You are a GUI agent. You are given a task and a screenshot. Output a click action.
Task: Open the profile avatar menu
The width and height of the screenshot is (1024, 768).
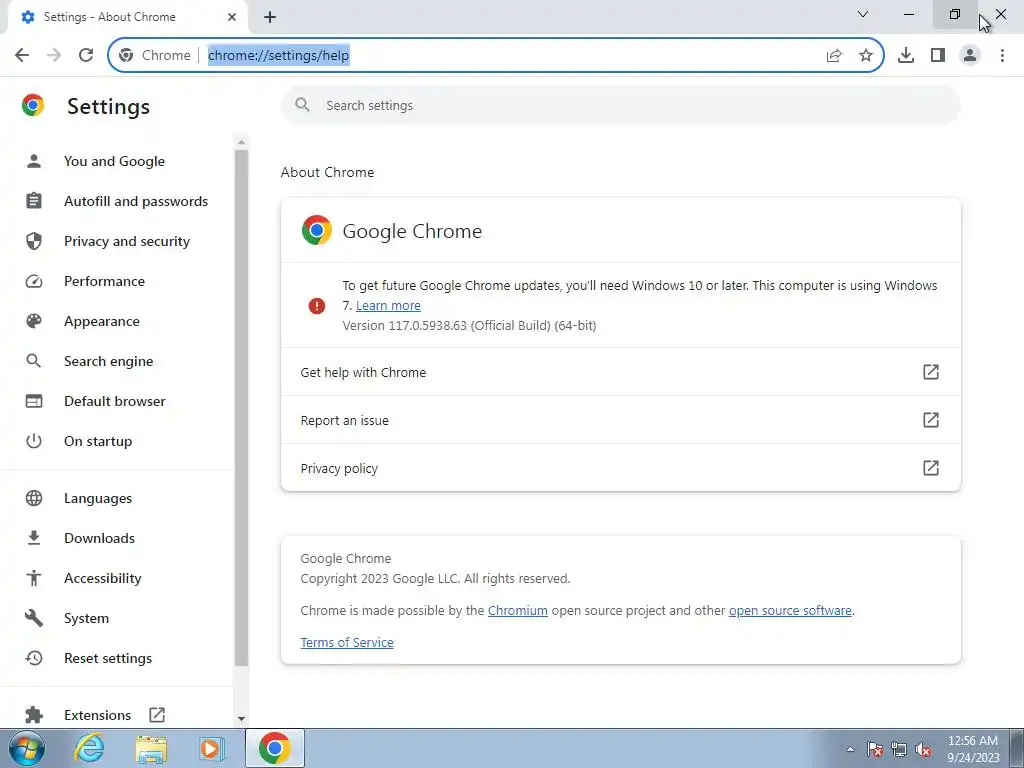pyautogui.click(x=970, y=56)
